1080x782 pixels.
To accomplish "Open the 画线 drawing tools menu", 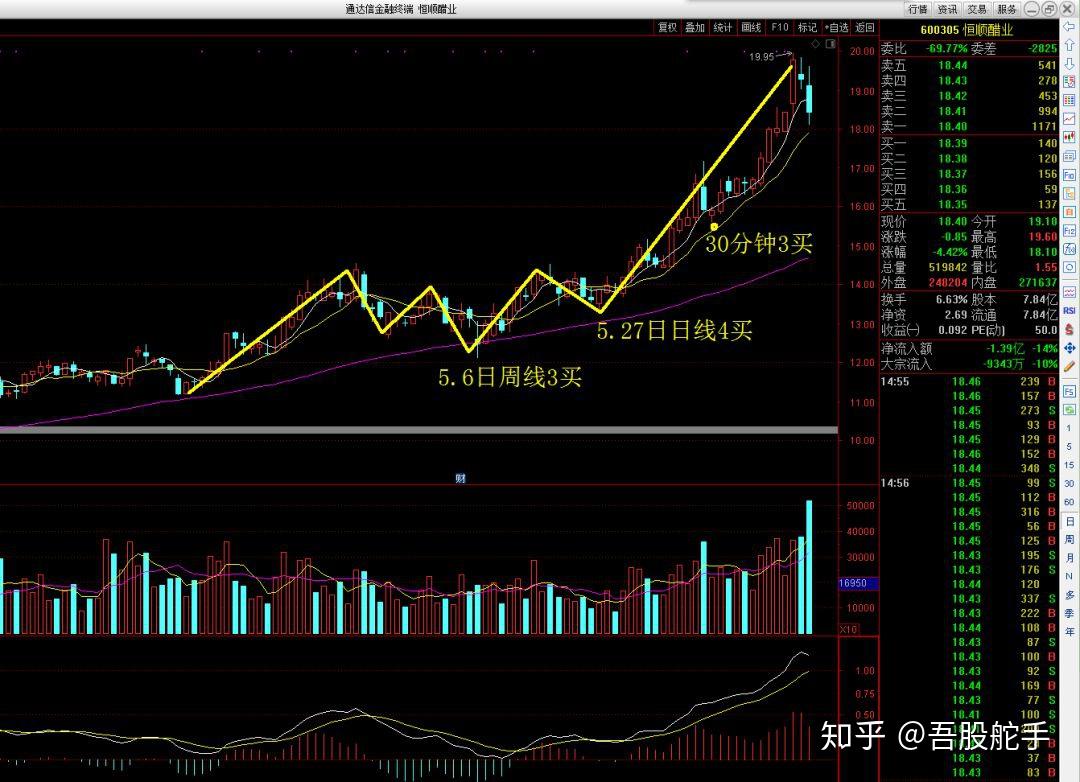I will pos(751,28).
